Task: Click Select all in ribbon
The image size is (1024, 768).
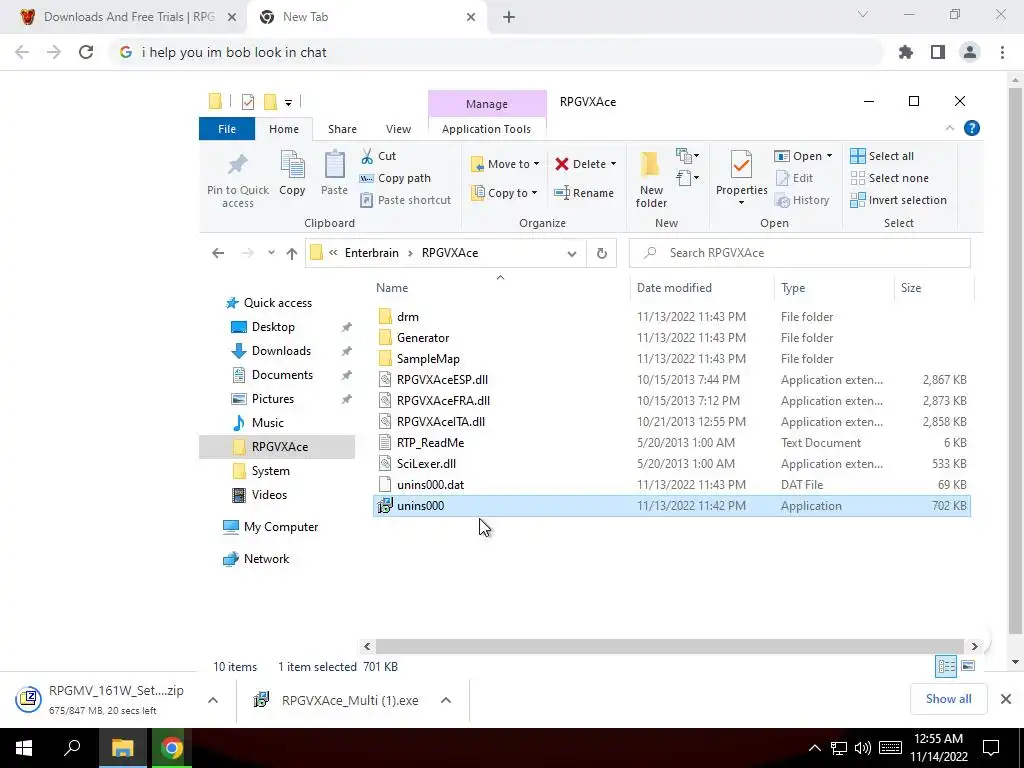Action: (882, 156)
